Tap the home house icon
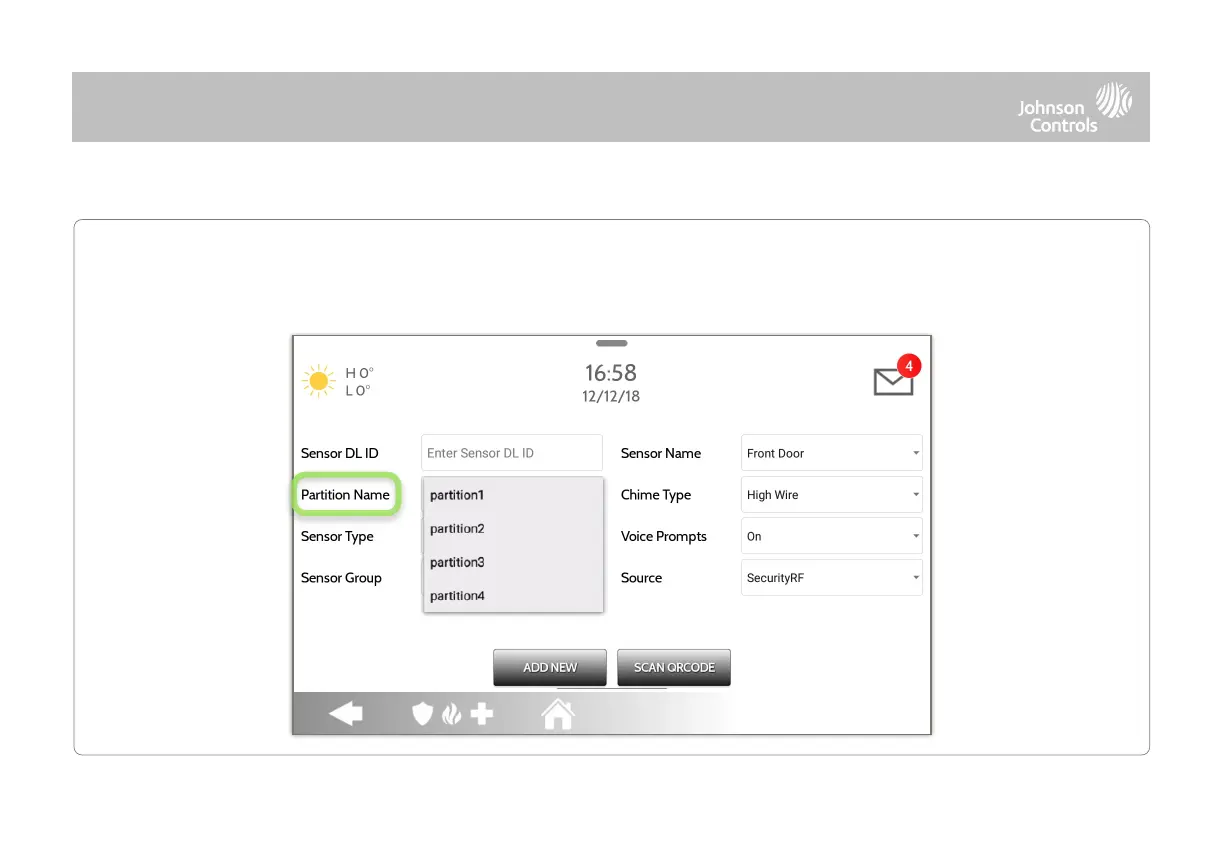The height and width of the screenshot is (864, 1224). [558, 713]
